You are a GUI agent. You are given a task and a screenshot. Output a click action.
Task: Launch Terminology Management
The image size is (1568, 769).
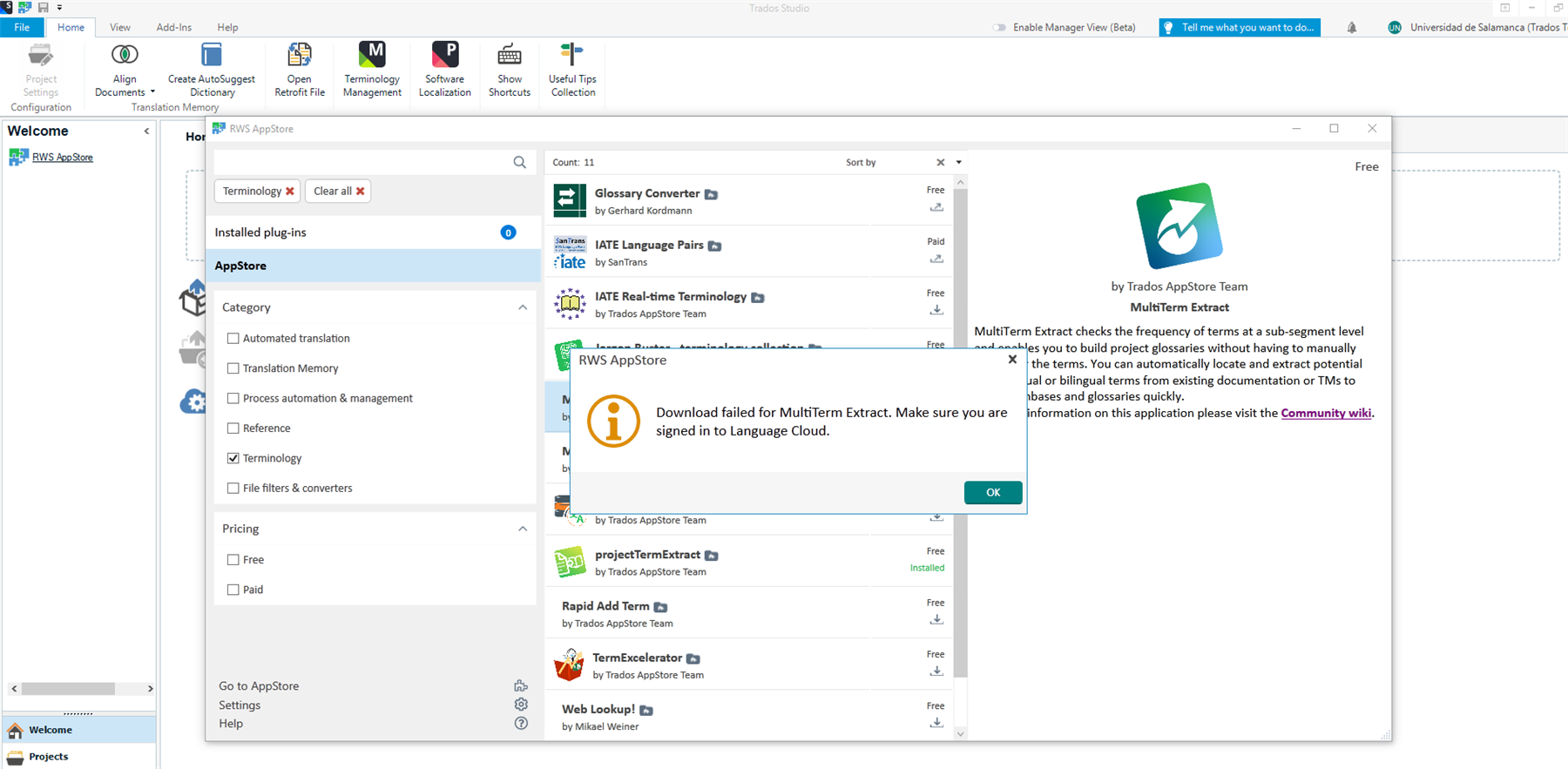pyautogui.click(x=372, y=70)
